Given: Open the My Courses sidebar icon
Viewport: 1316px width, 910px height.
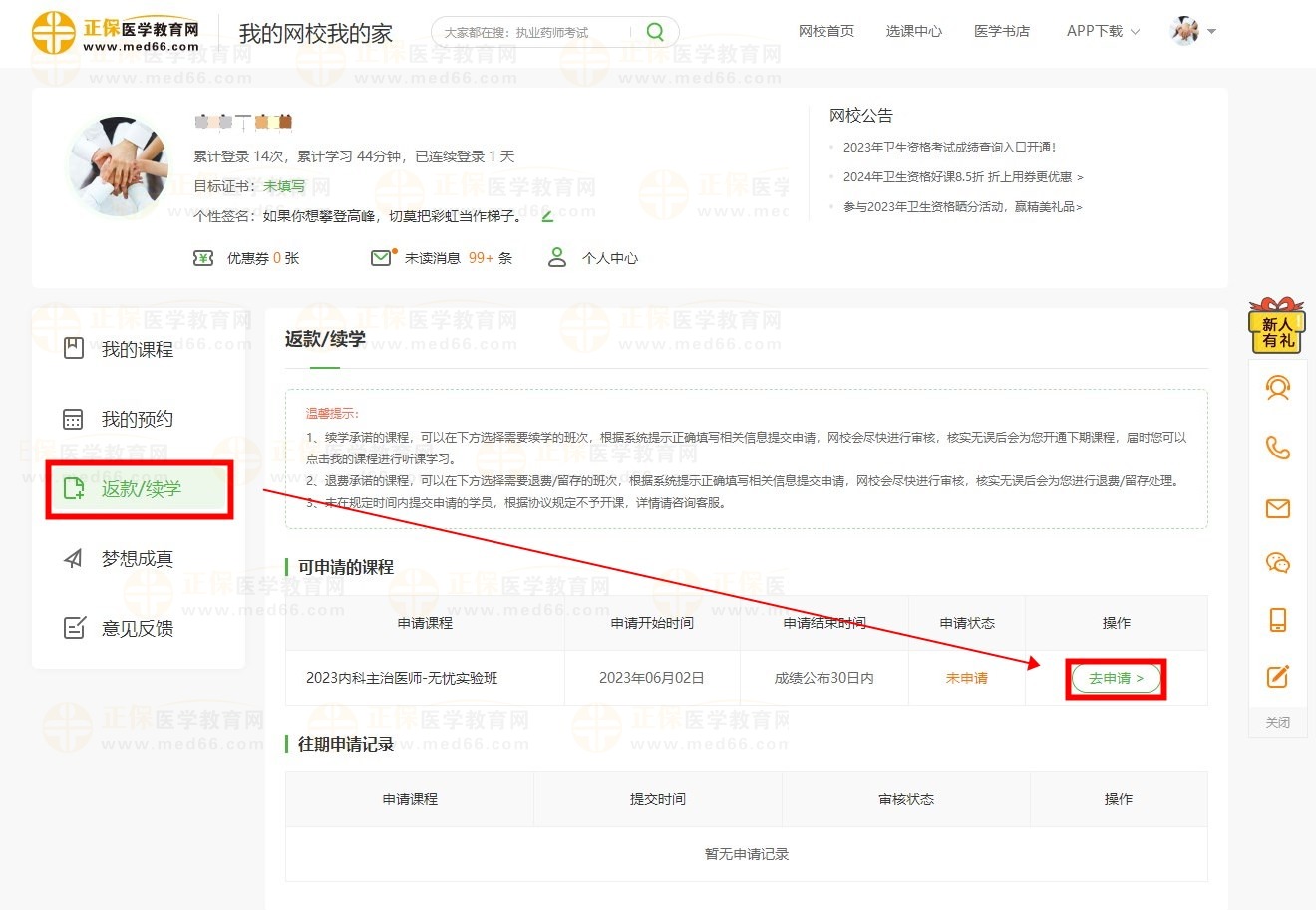Looking at the screenshot, I should pos(71,348).
